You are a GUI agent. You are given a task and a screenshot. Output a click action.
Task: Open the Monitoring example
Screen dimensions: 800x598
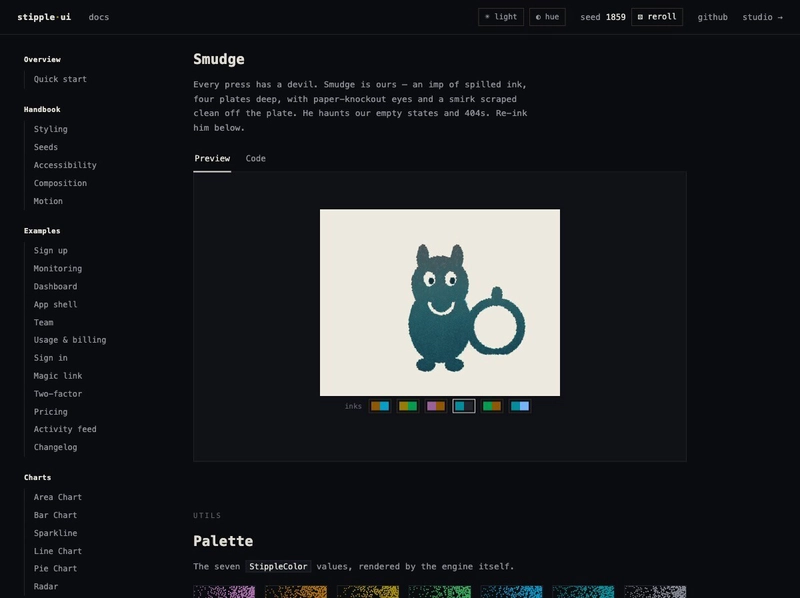[x=58, y=268]
